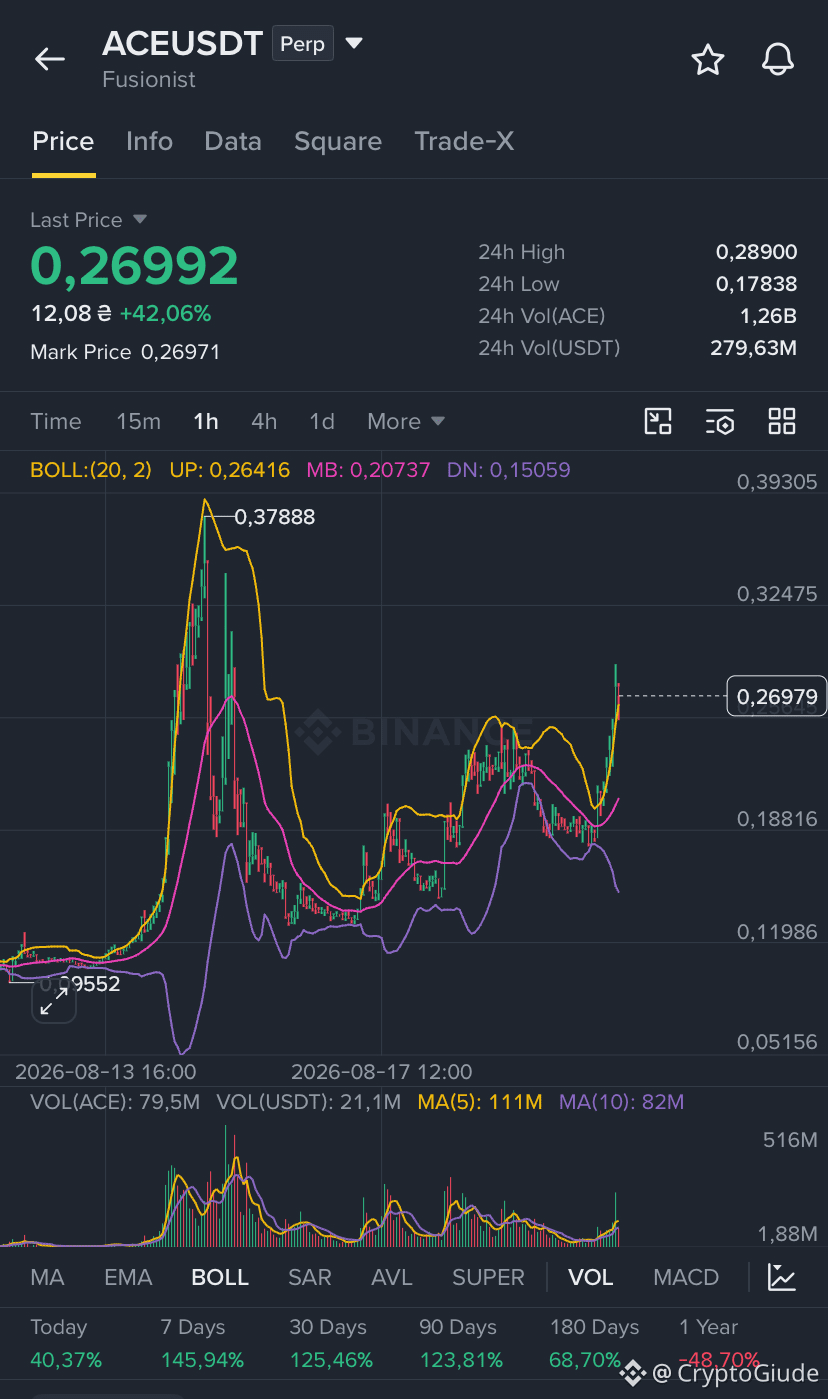Tap the MA(10): 82M volume label
Screen dimensions: 828x1399
622,1102
